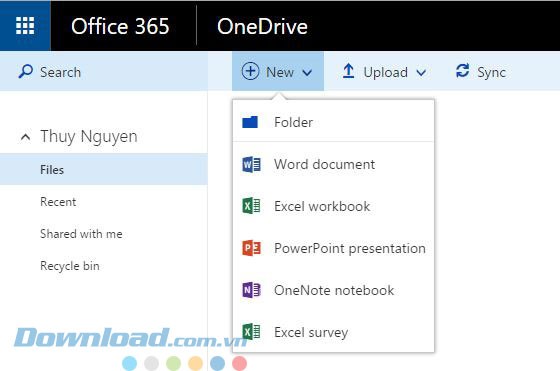The height and width of the screenshot is (371, 560).
Task: Click the Sync arrows icon
Action: tap(462, 70)
